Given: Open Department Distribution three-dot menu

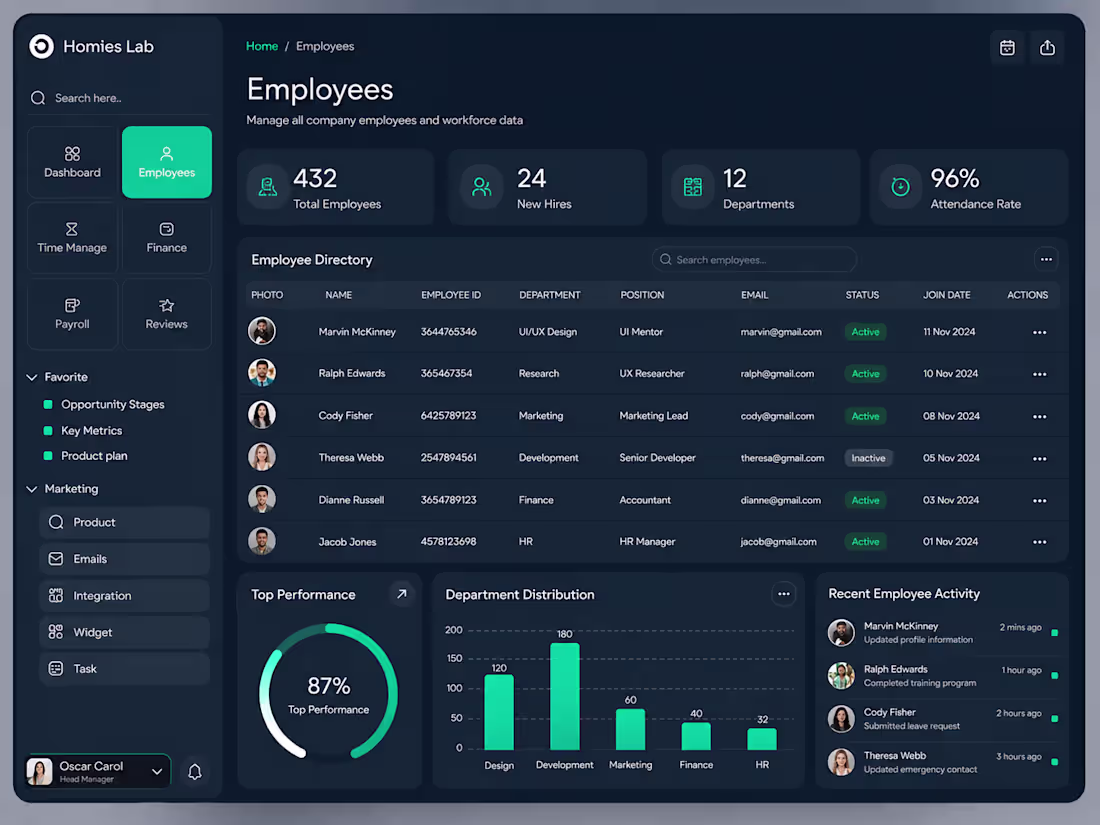Looking at the screenshot, I should [x=784, y=594].
